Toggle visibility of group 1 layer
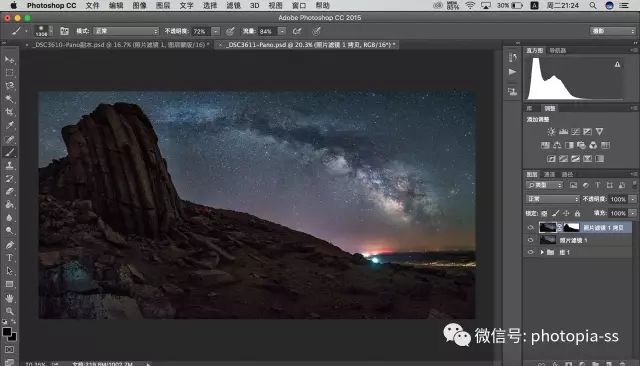This screenshot has height=366, width=640. pyautogui.click(x=531, y=252)
